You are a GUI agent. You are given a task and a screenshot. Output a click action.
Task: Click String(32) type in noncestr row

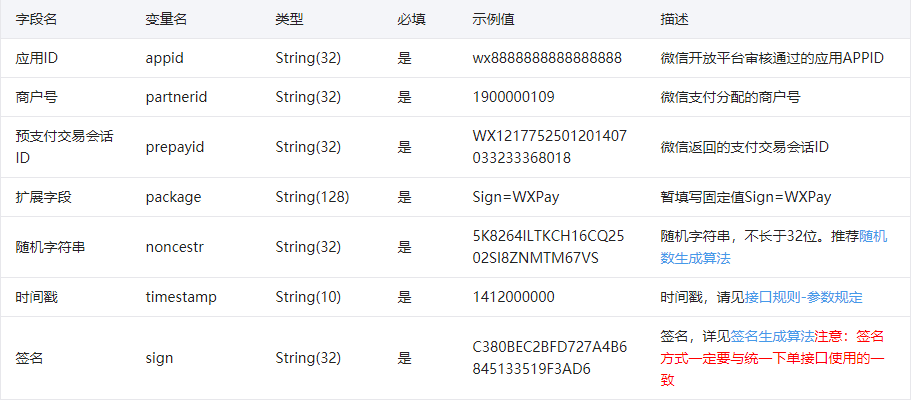pos(308,247)
